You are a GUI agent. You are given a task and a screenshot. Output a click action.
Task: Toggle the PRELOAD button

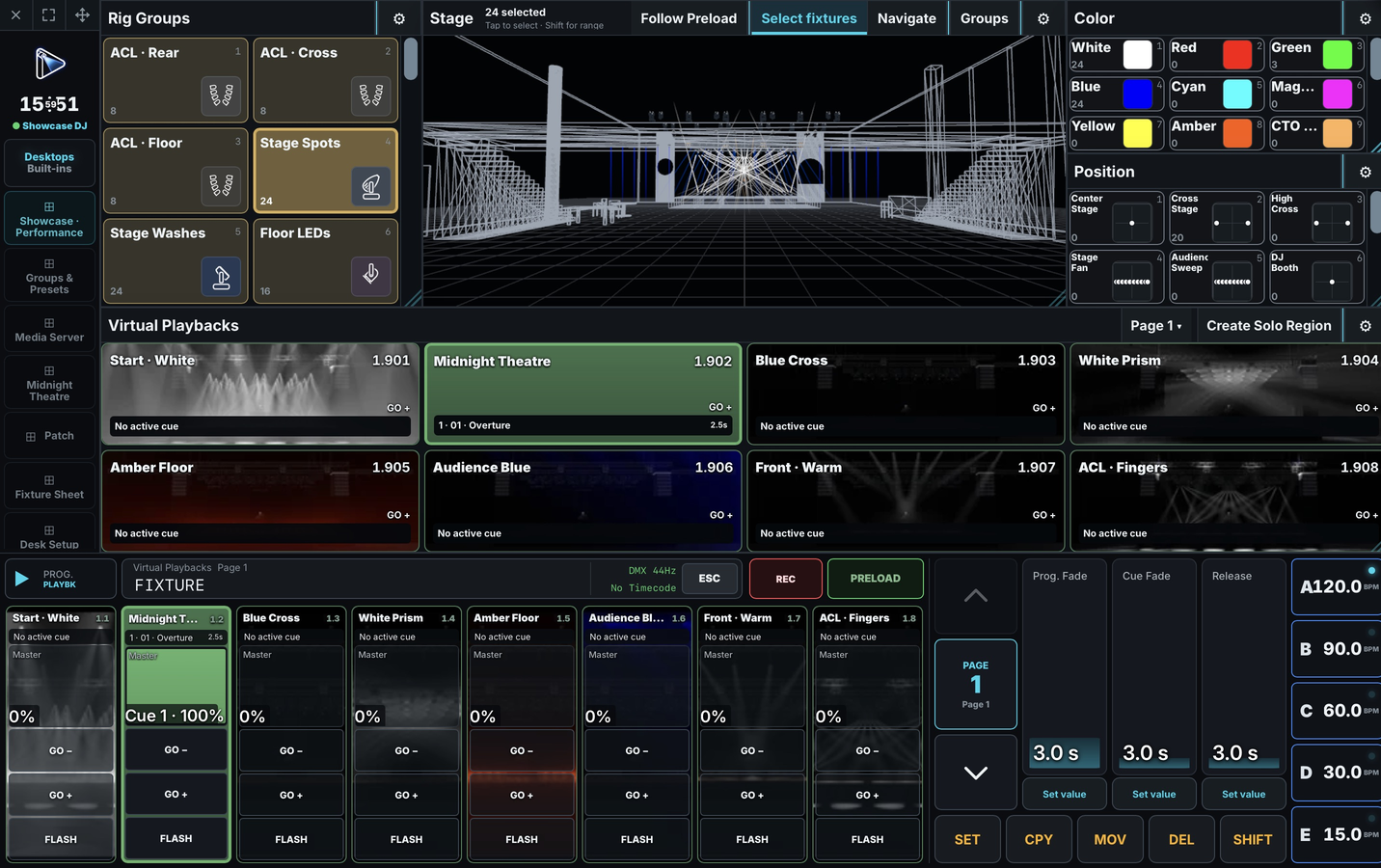876,579
